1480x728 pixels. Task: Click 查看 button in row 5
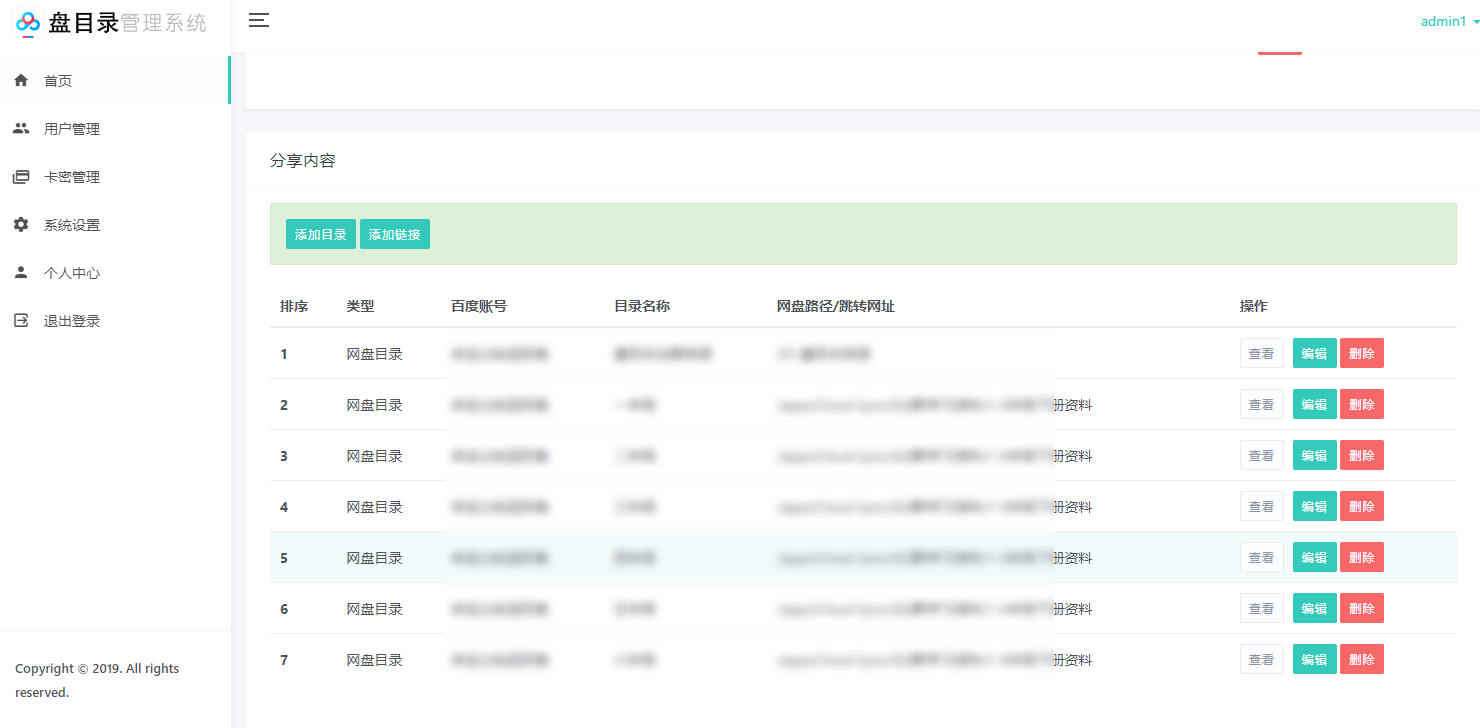pyautogui.click(x=1262, y=557)
